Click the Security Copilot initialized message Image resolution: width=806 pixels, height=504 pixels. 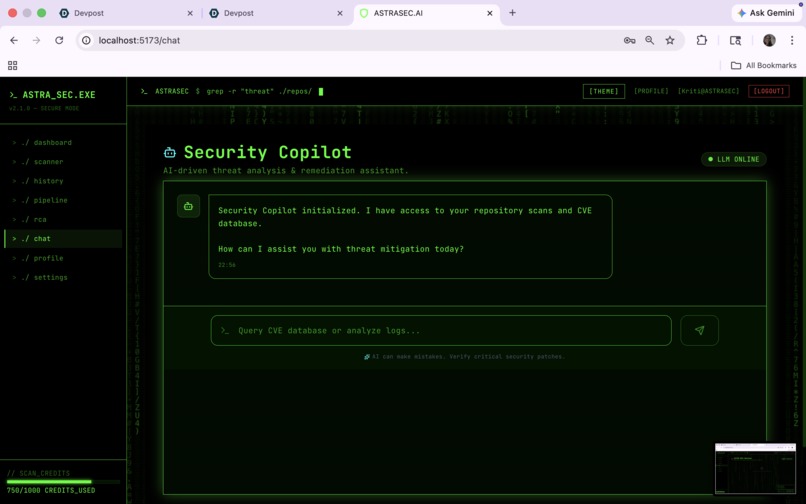(410, 237)
